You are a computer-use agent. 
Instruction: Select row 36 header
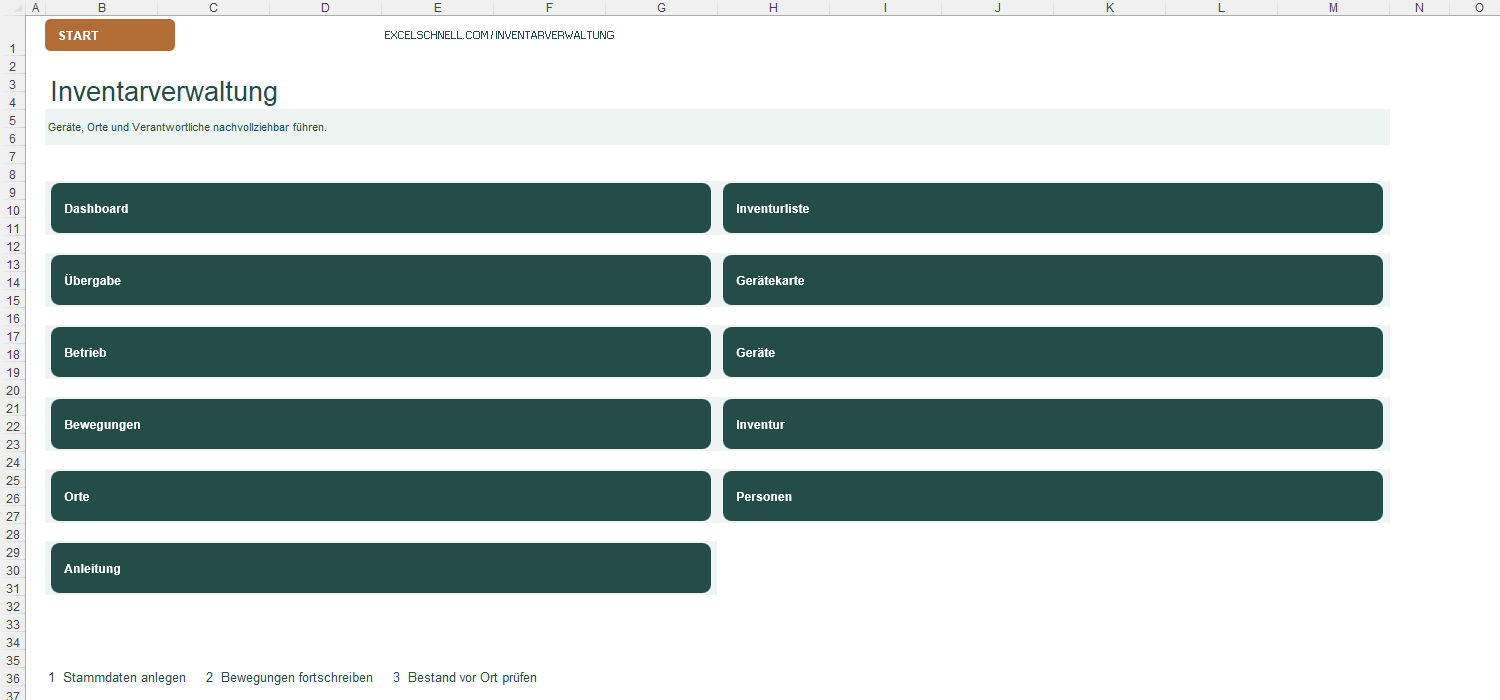click(13, 678)
